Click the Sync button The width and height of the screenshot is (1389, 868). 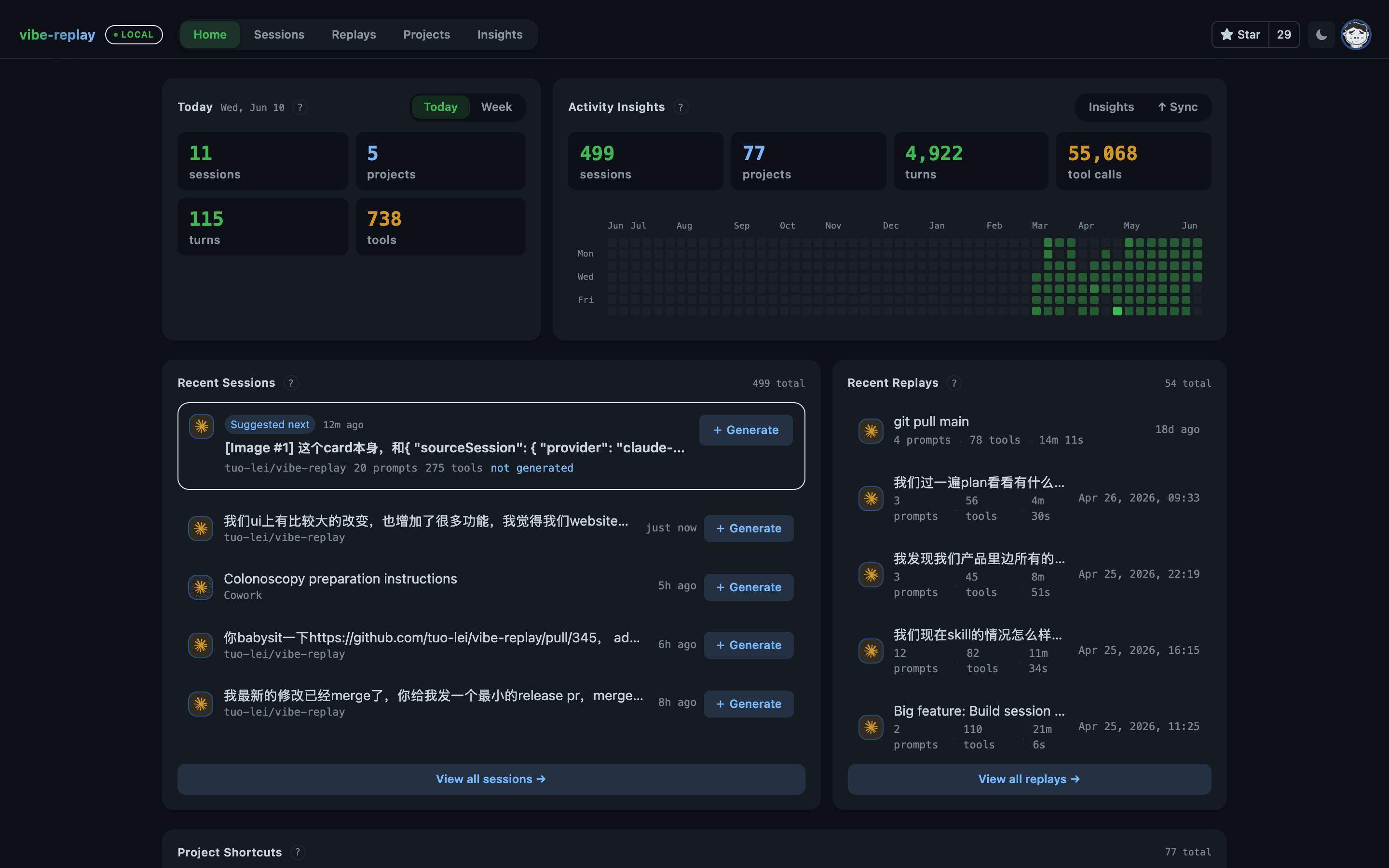pyautogui.click(x=1178, y=107)
